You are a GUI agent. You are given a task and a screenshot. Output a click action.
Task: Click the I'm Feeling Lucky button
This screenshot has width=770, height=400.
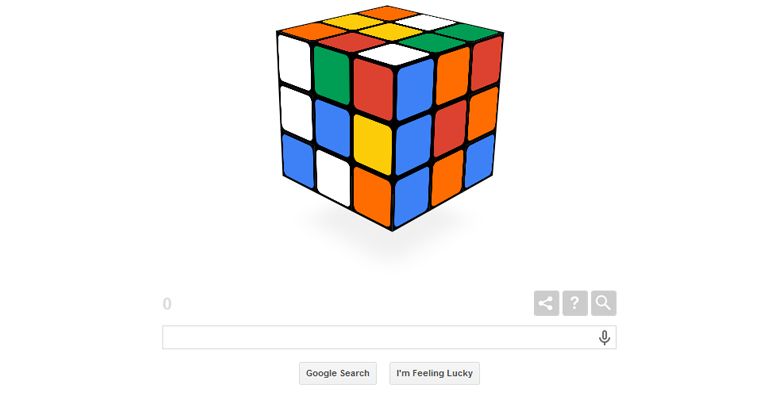pyautogui.click(x=435, y=373)
